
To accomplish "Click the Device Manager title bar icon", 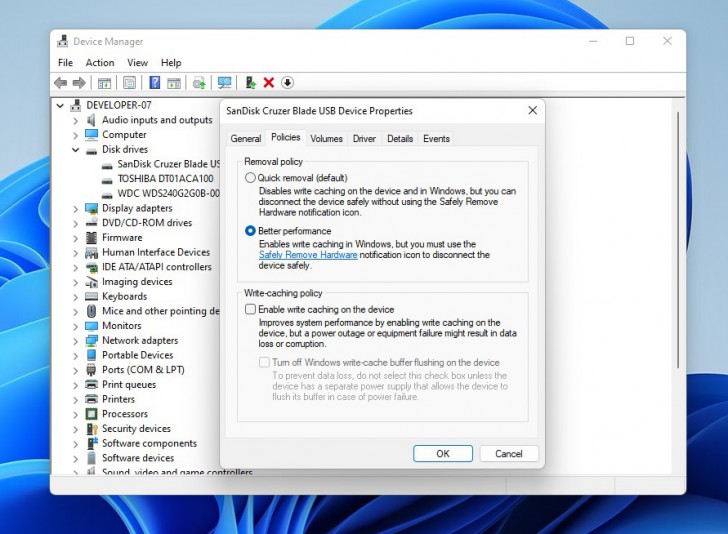I will point(63,42).
